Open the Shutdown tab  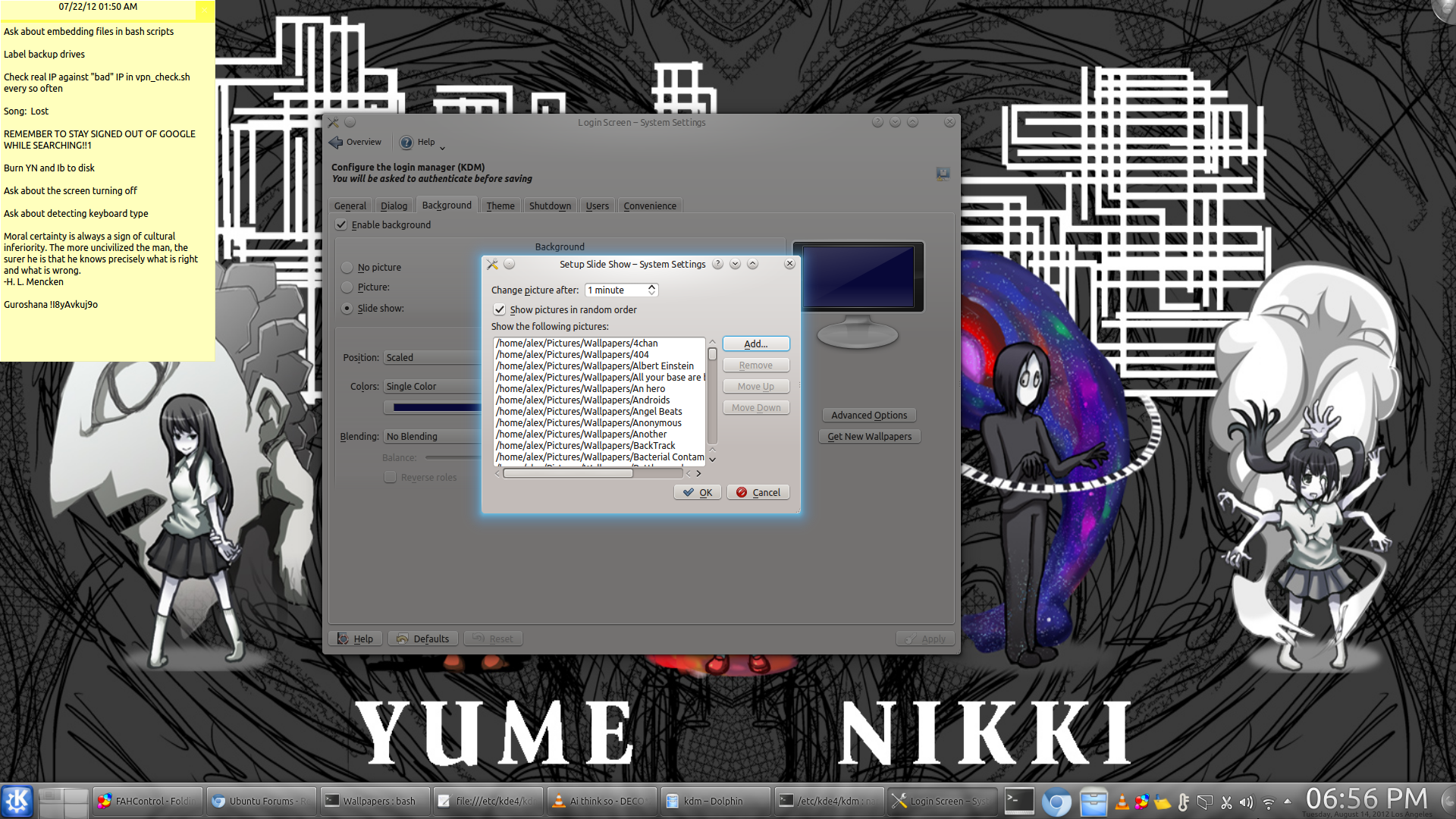pyautogui.click(x=550, y=206)
